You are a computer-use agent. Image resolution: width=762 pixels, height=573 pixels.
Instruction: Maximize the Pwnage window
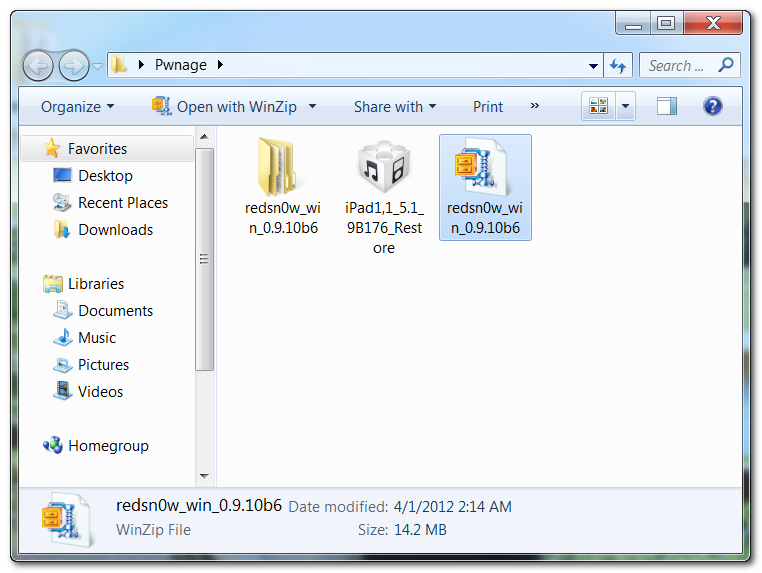pyautogui.click(x=666, y=23)
